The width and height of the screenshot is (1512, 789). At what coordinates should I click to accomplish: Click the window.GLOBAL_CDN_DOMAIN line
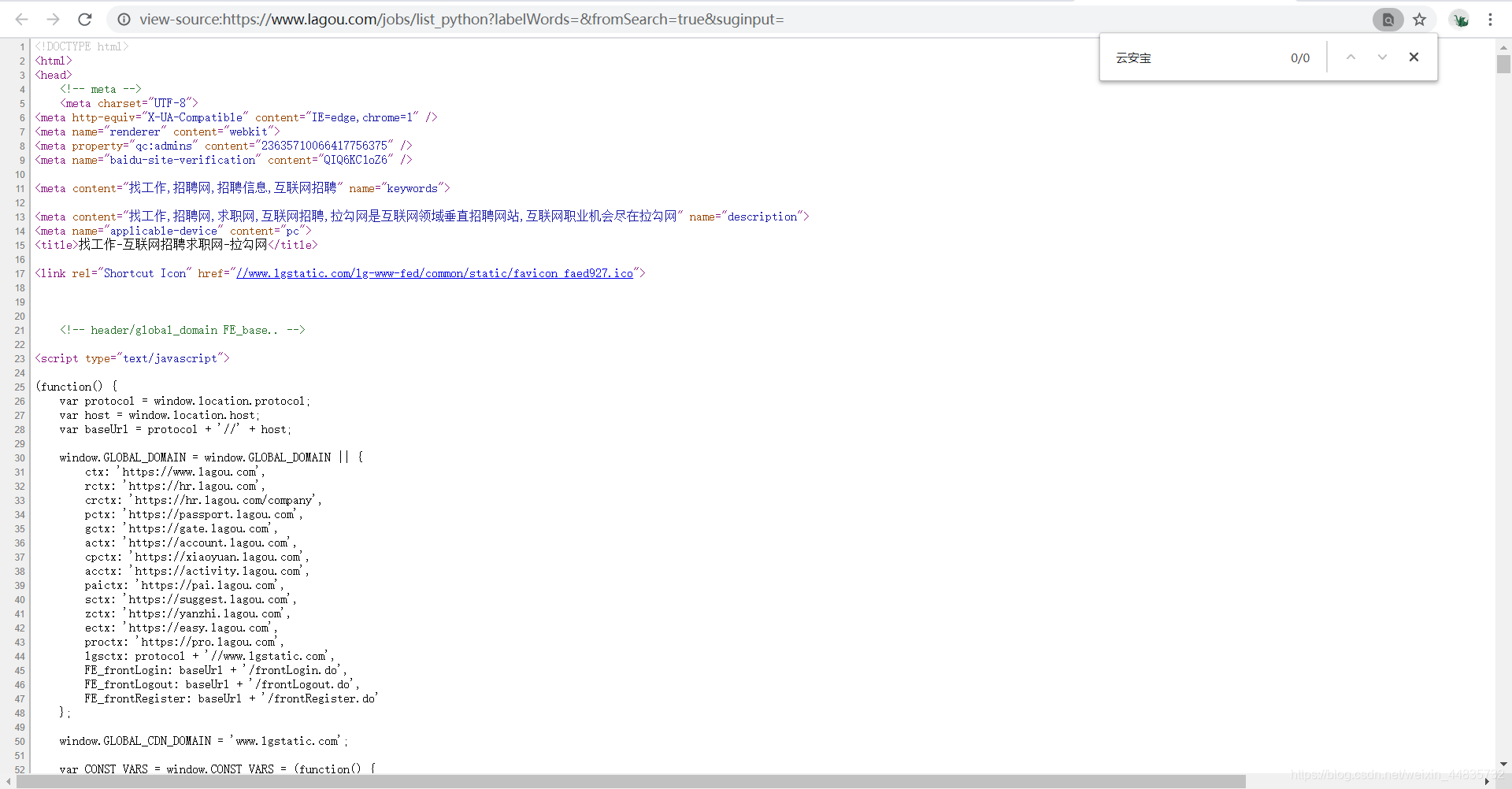point(204,741)
